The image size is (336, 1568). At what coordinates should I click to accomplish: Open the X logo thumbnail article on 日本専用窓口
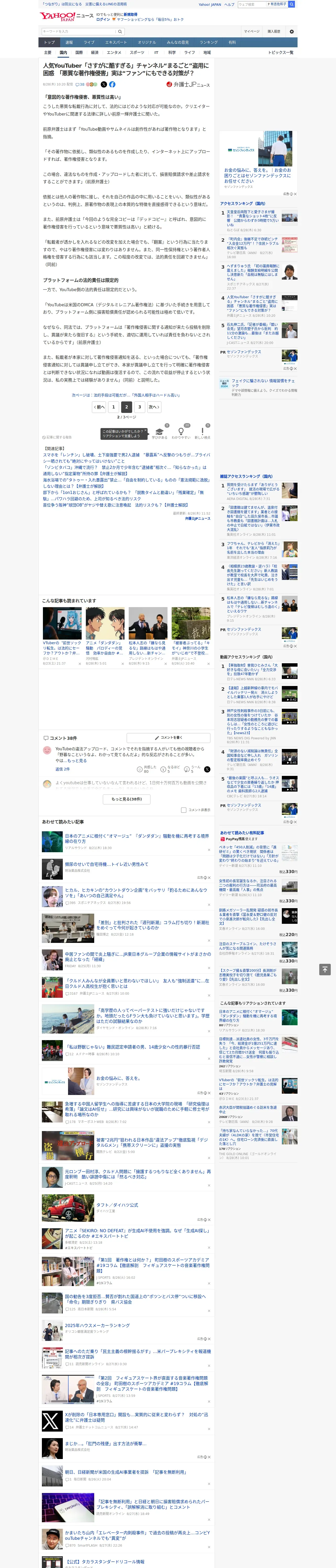pyautogui.click(x=52, y=1421)
